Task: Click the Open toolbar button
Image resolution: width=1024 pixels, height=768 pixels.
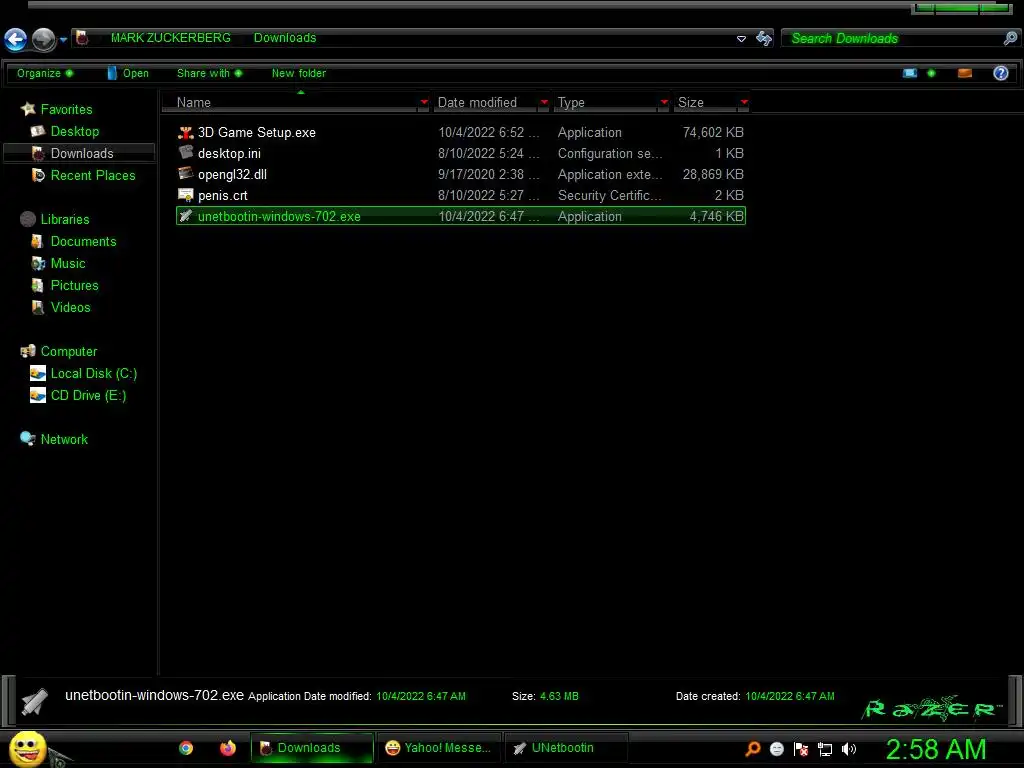Action: 128,73
